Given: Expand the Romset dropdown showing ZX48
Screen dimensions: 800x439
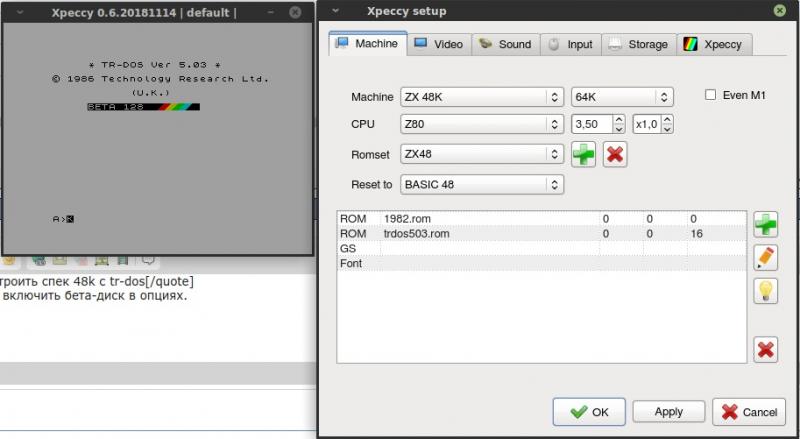Looking at the screenshot, I should [481, 155].
